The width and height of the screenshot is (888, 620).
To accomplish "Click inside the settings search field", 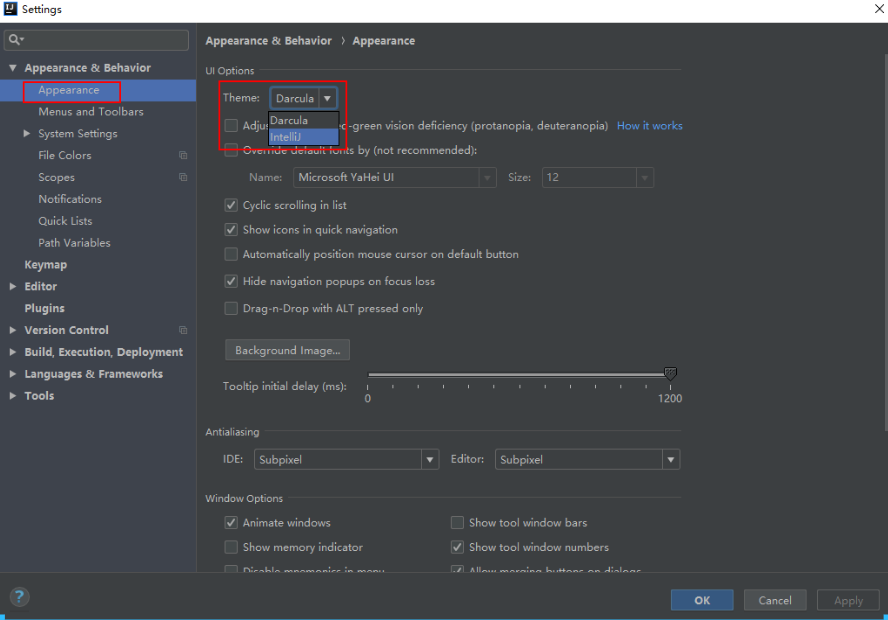I will 96,40.
